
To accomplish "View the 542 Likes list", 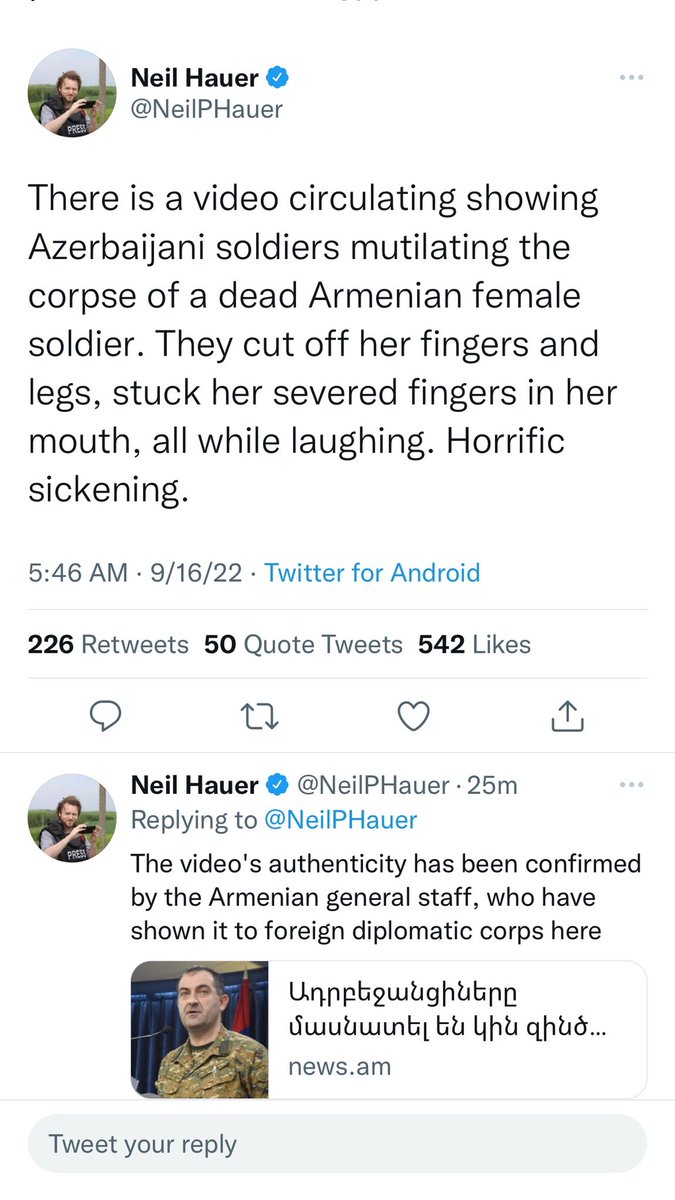I will coord(474,645).
